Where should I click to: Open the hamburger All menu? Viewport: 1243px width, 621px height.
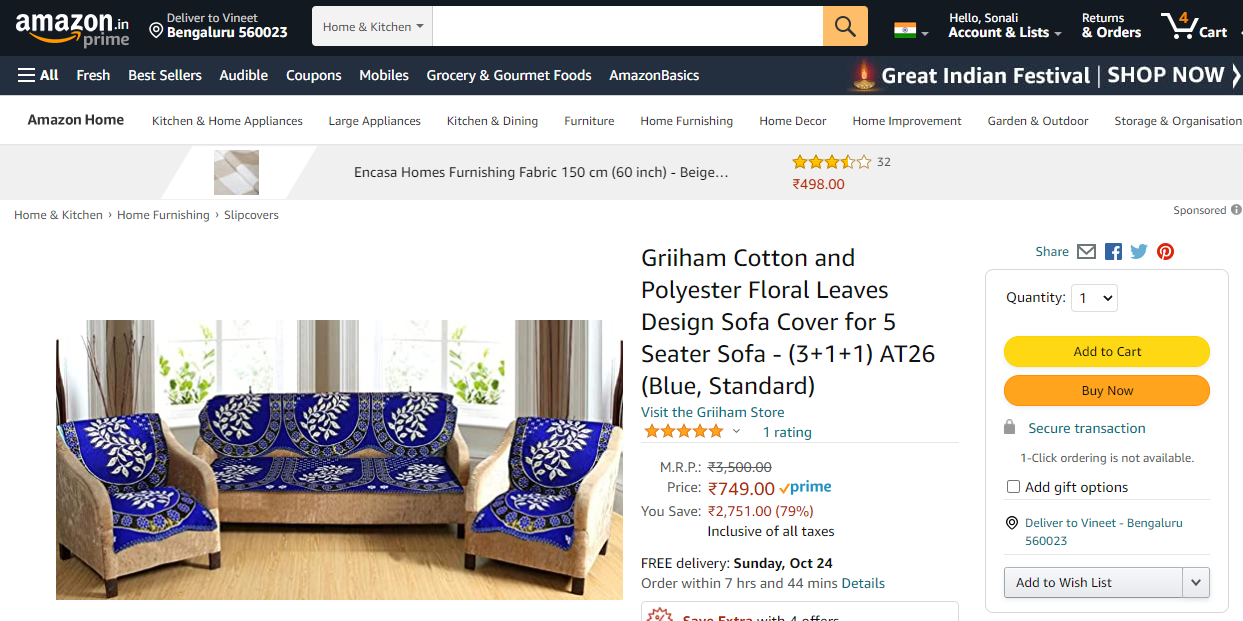click(x=38, y=75)
